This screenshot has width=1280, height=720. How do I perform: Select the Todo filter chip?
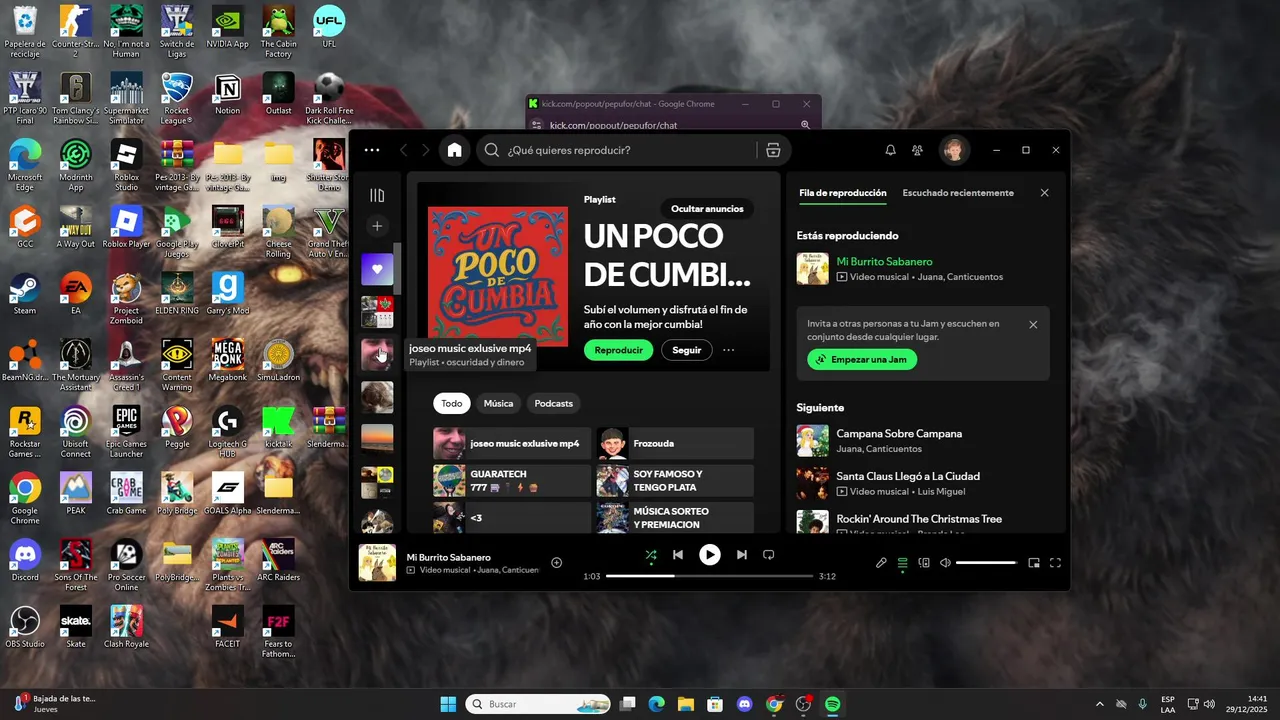(x=452, y=403)
